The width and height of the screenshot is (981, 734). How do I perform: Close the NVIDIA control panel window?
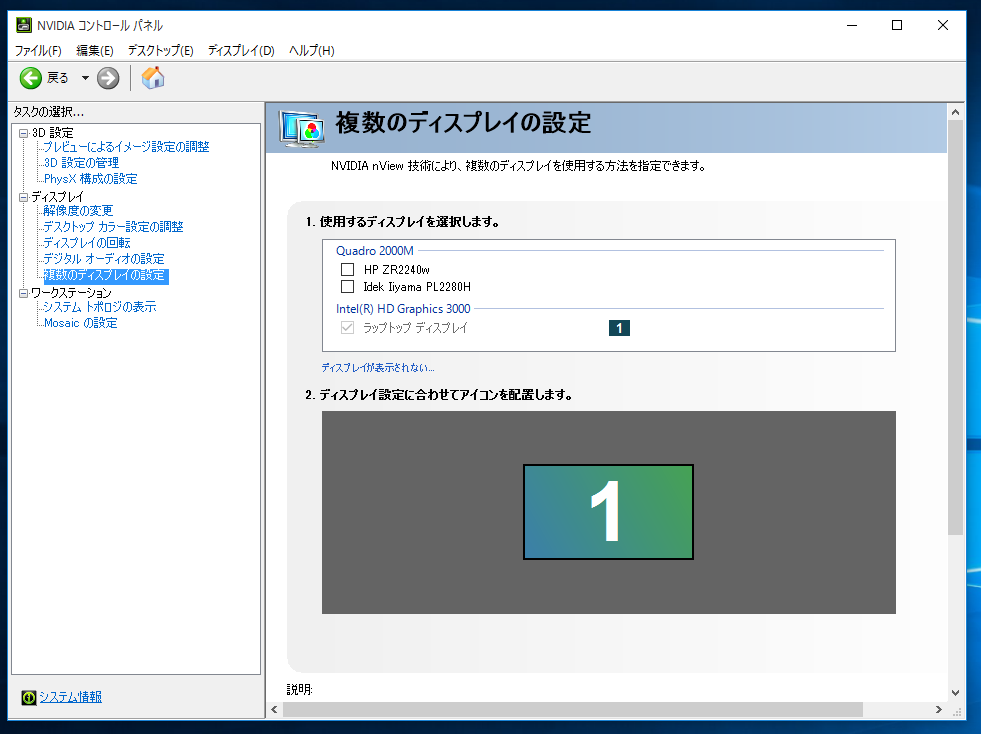click(943, 25)
